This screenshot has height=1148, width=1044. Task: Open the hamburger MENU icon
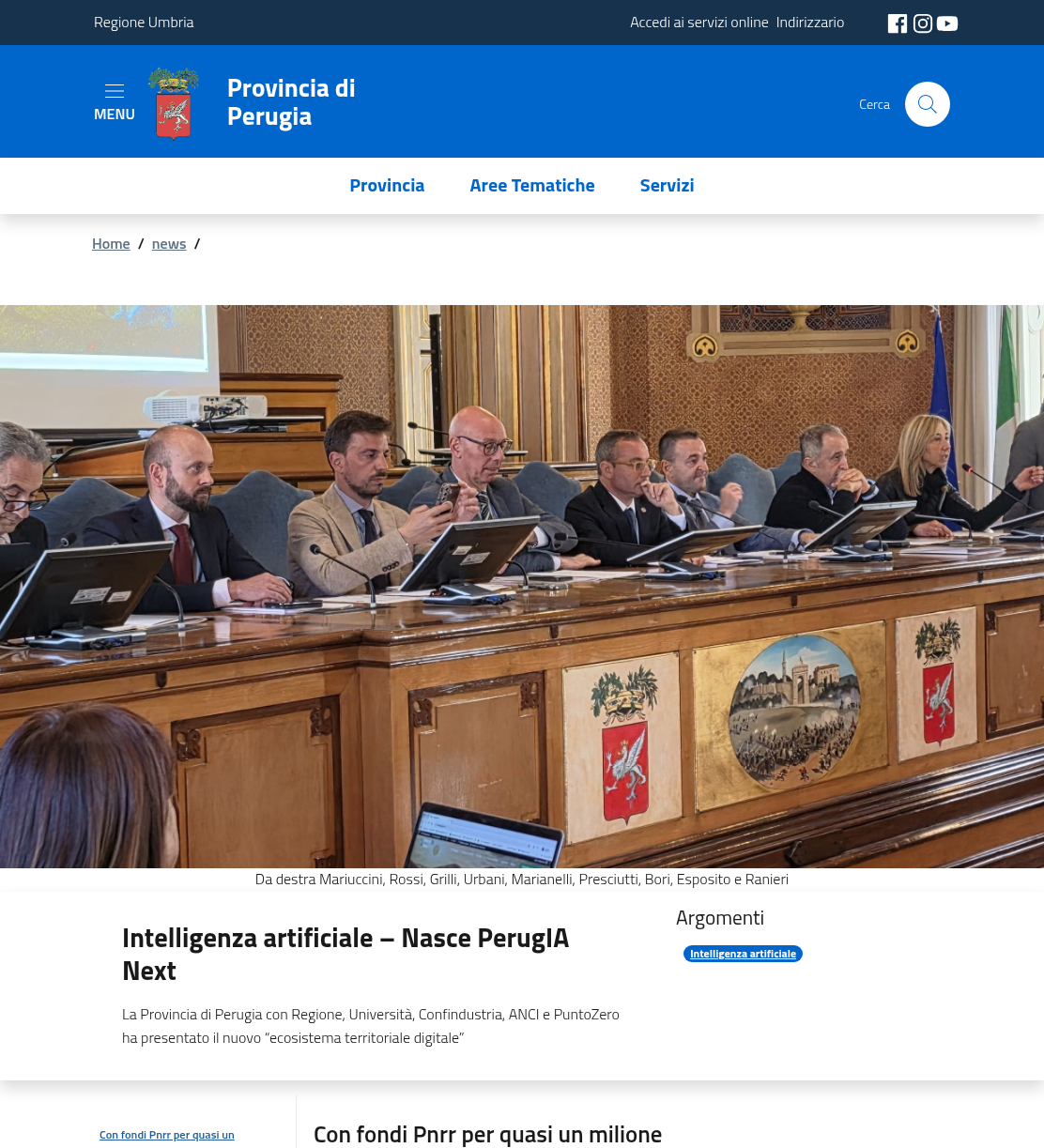(x=115, y=101)
